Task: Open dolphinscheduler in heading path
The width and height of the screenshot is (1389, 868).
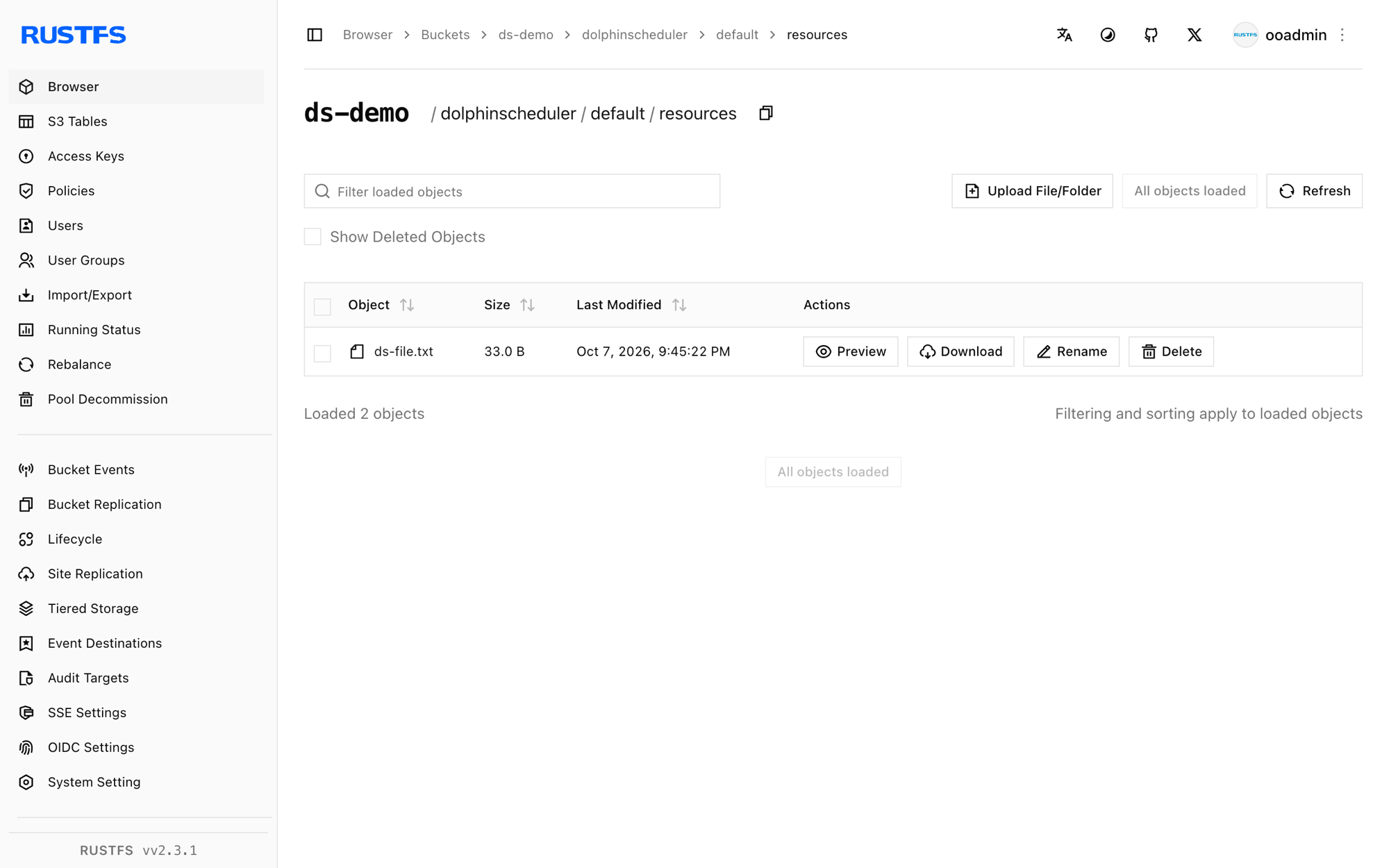Action: [x=508, y=113]
